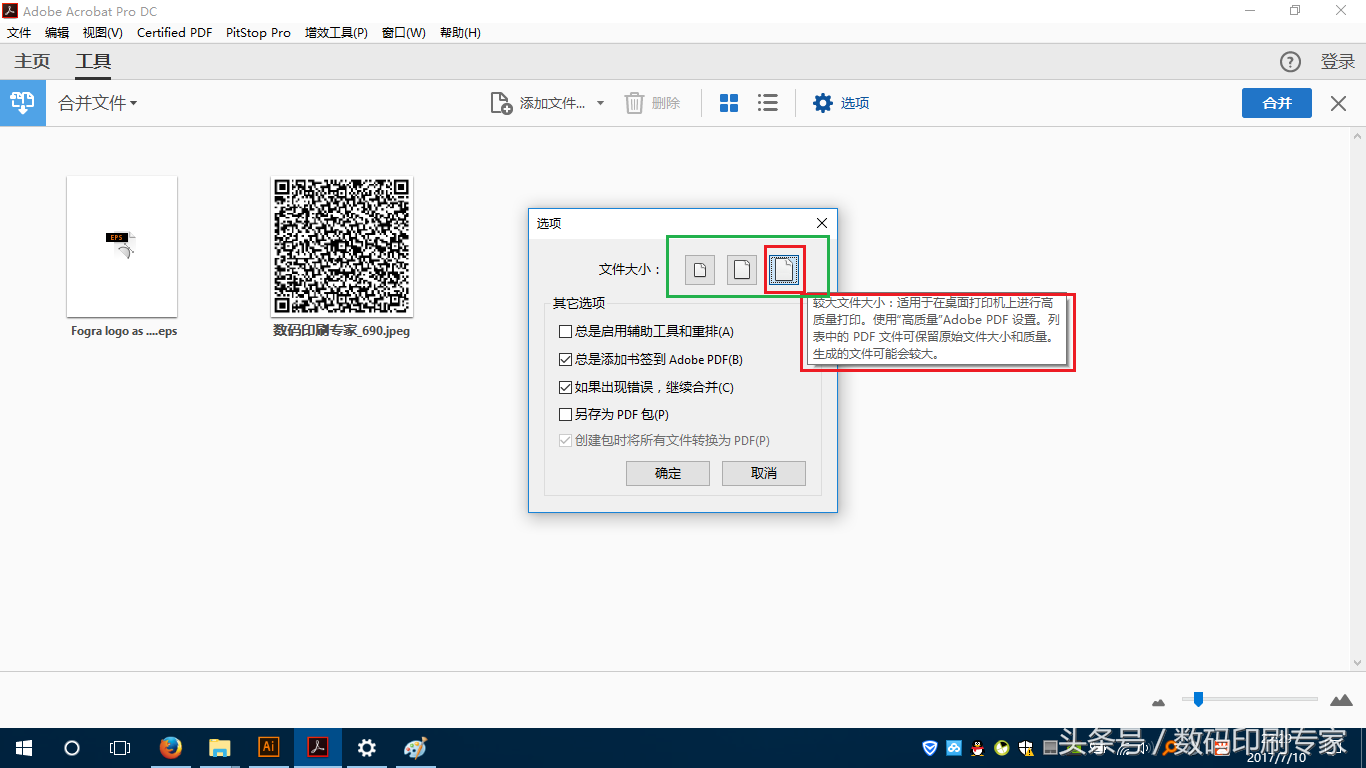
Task: Open the help question mark icon
Action: coord(1290,62)
